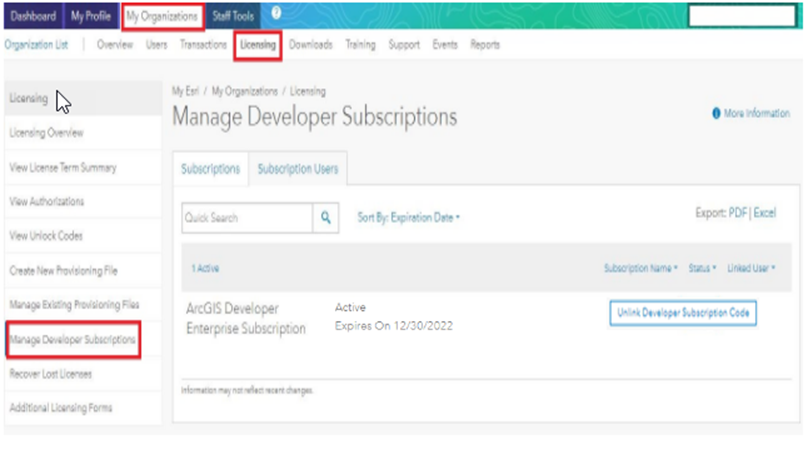Click My Organizations breadcrumb link
808x455 pixels.
(x=247, y=91)
